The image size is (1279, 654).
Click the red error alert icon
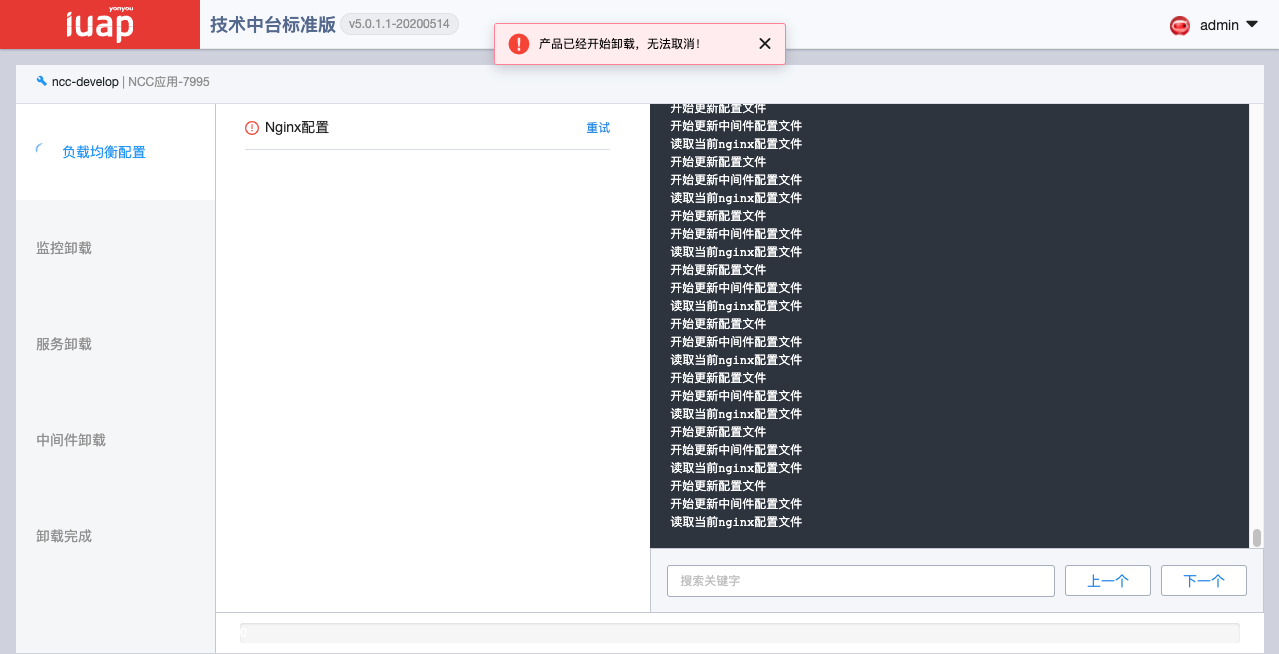click(x=518, y=44)
